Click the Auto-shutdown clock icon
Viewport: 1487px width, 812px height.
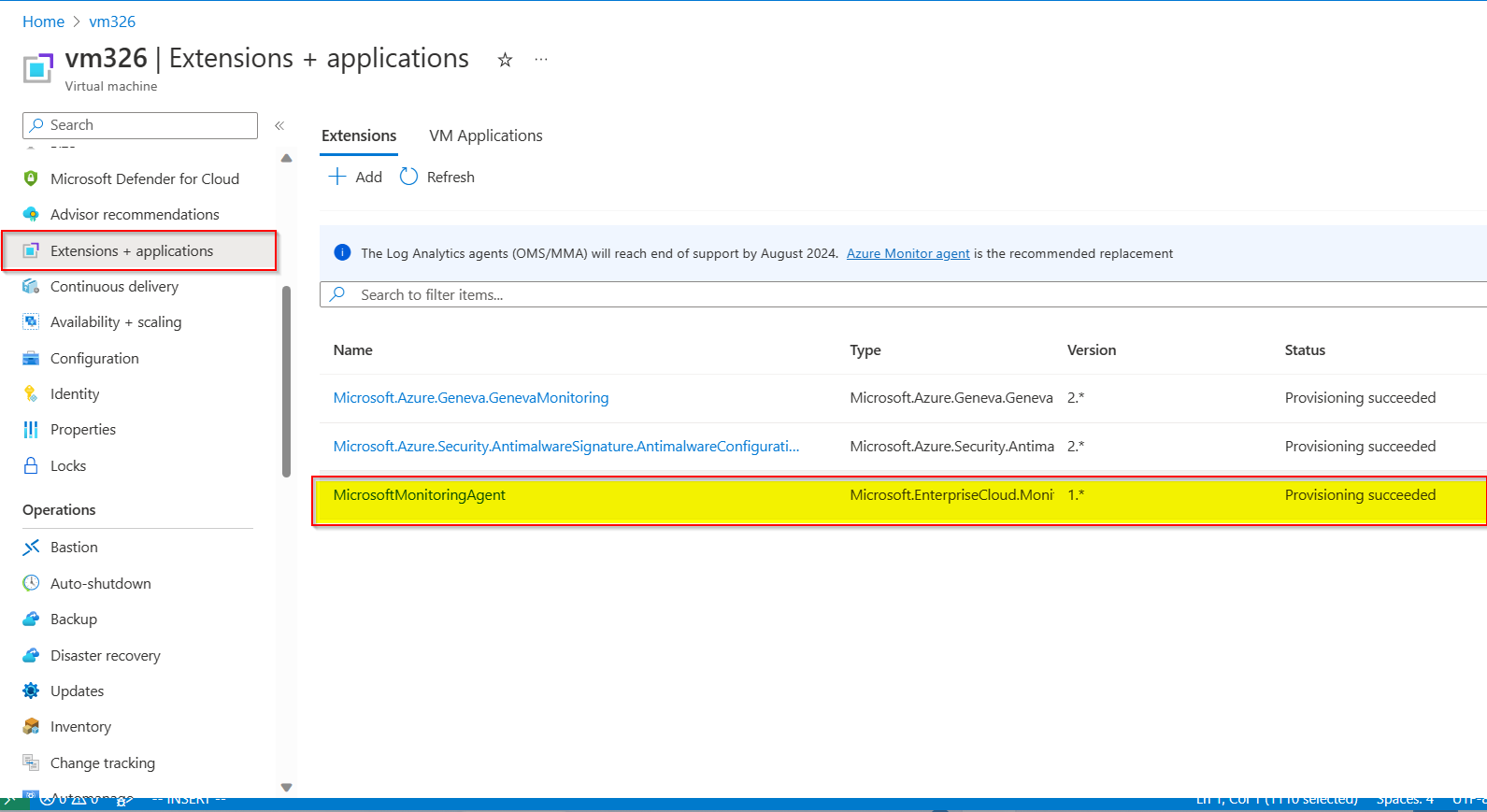[31, 583]
